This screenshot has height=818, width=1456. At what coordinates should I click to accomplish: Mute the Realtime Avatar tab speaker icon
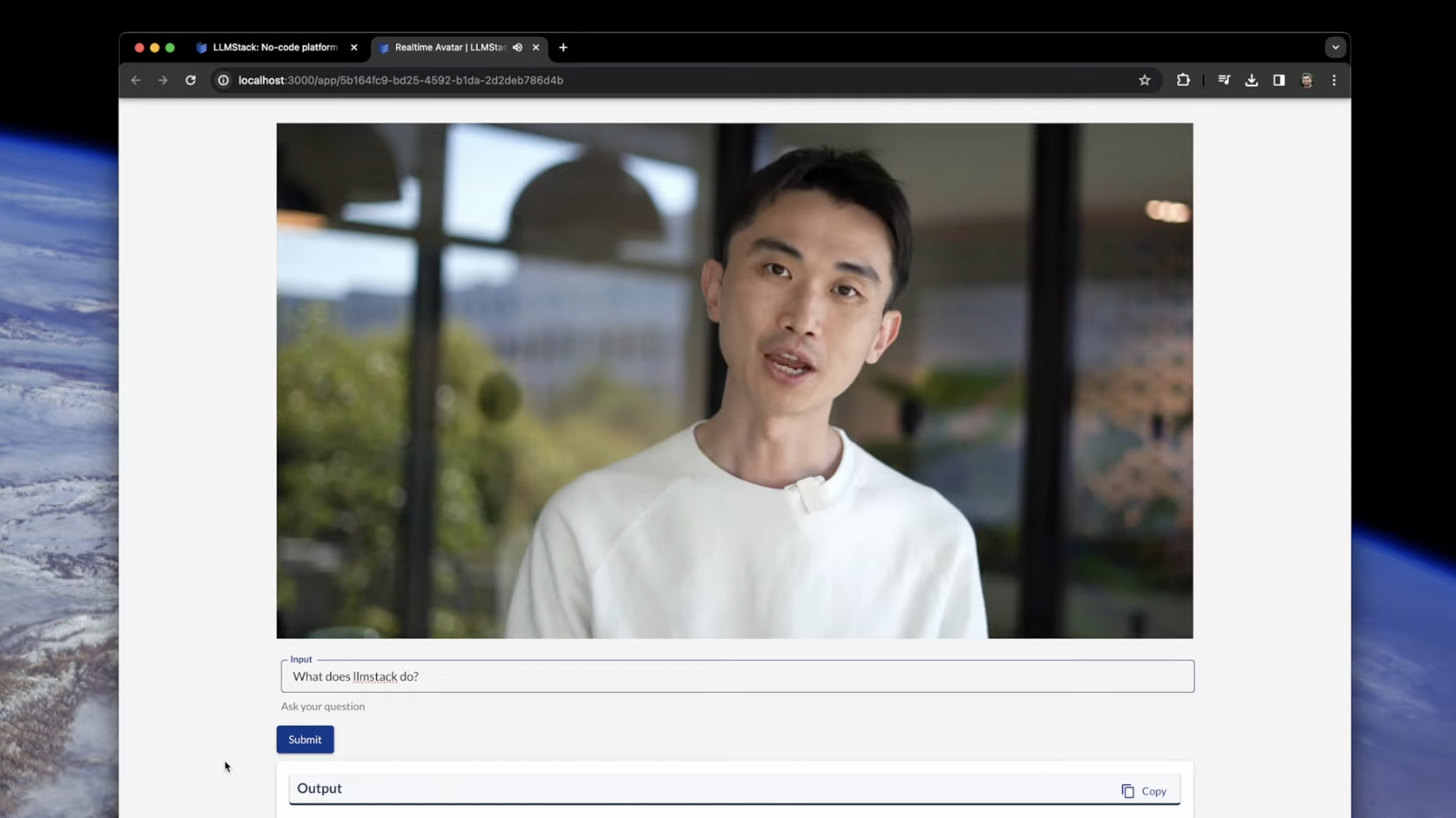[x=517, y=47]
